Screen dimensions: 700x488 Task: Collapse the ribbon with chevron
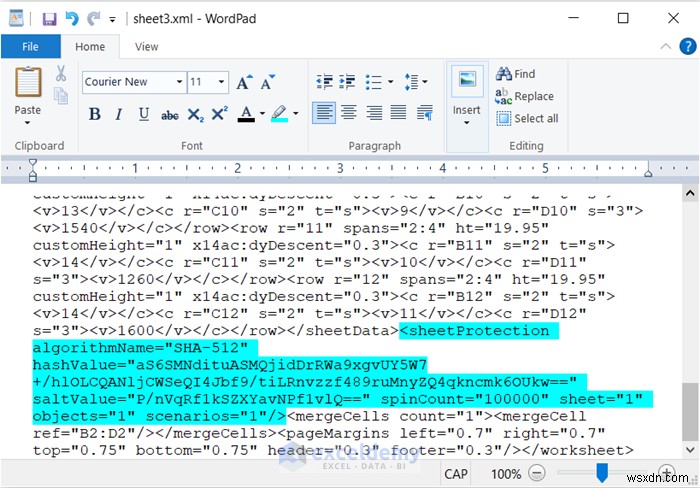pos(665,46)
